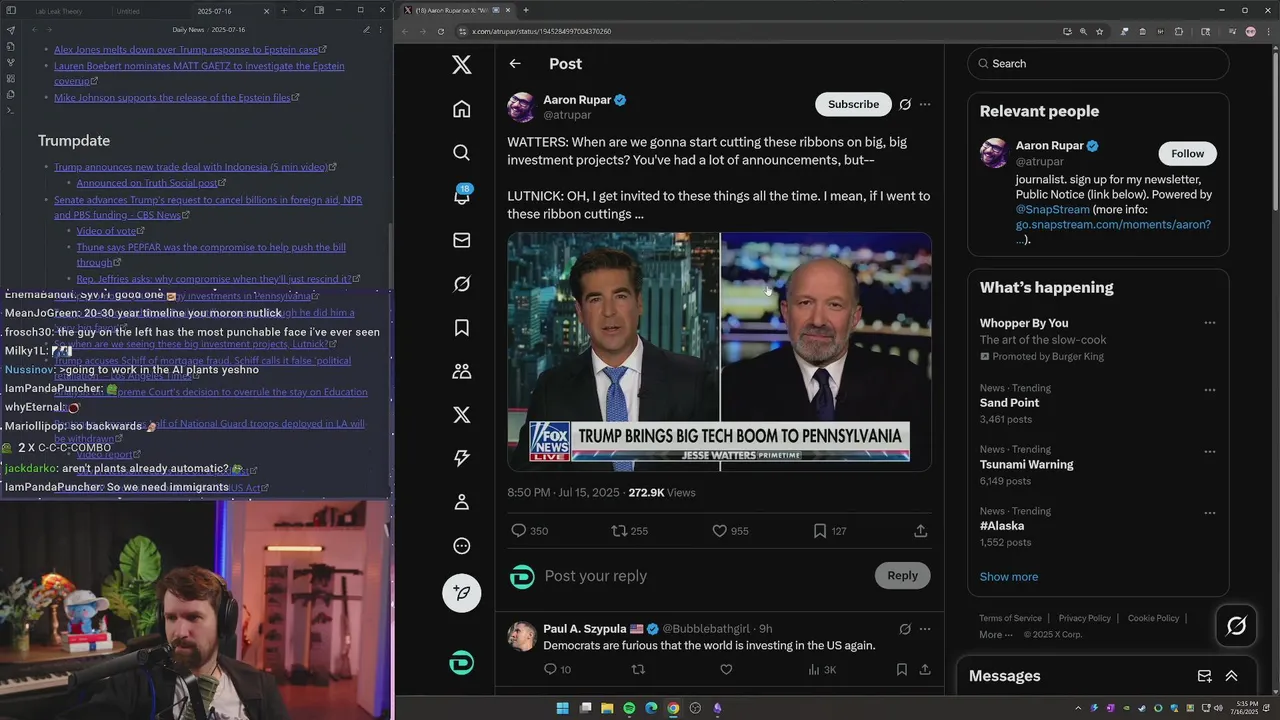Like the post with 955 likes
Screen dimensions: 1280x720
click(730, 531)
